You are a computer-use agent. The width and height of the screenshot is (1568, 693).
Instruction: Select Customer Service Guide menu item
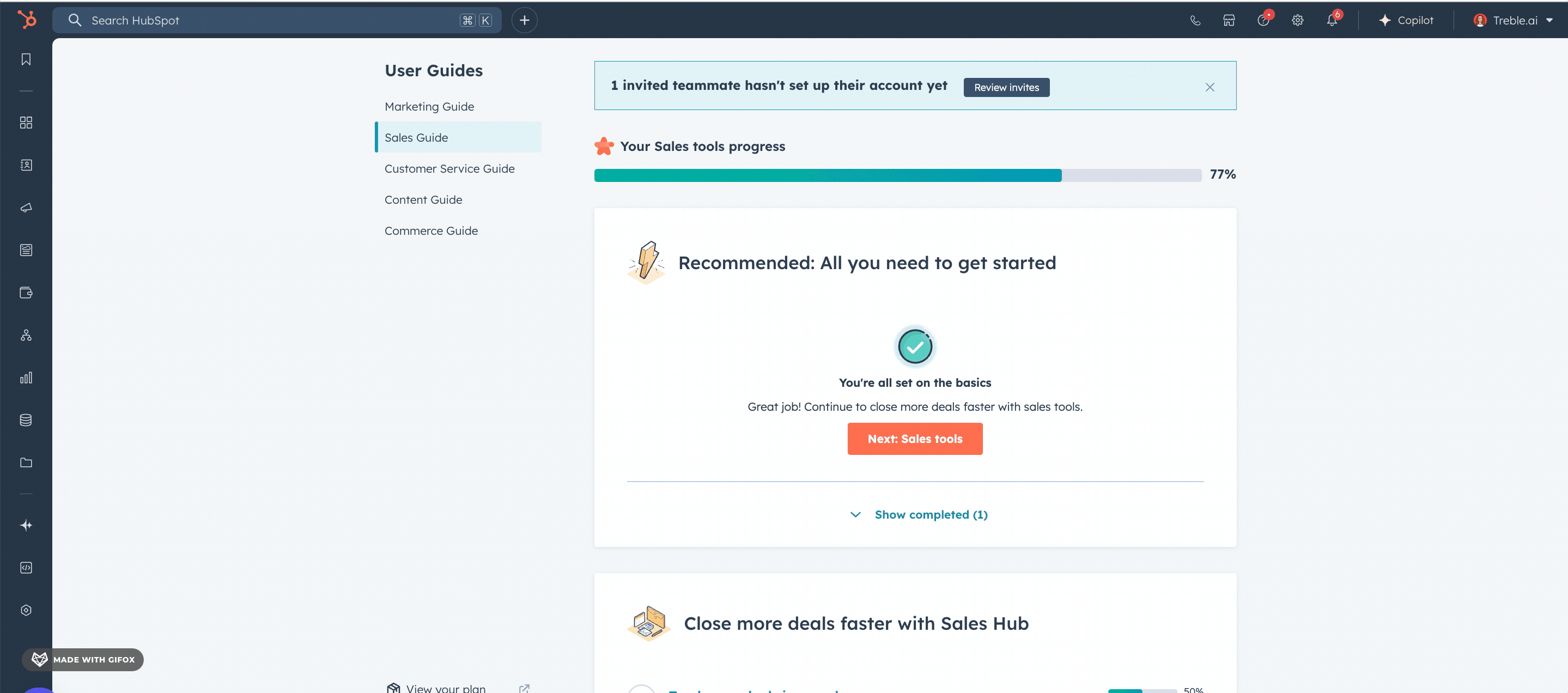[x=449, y=168]
